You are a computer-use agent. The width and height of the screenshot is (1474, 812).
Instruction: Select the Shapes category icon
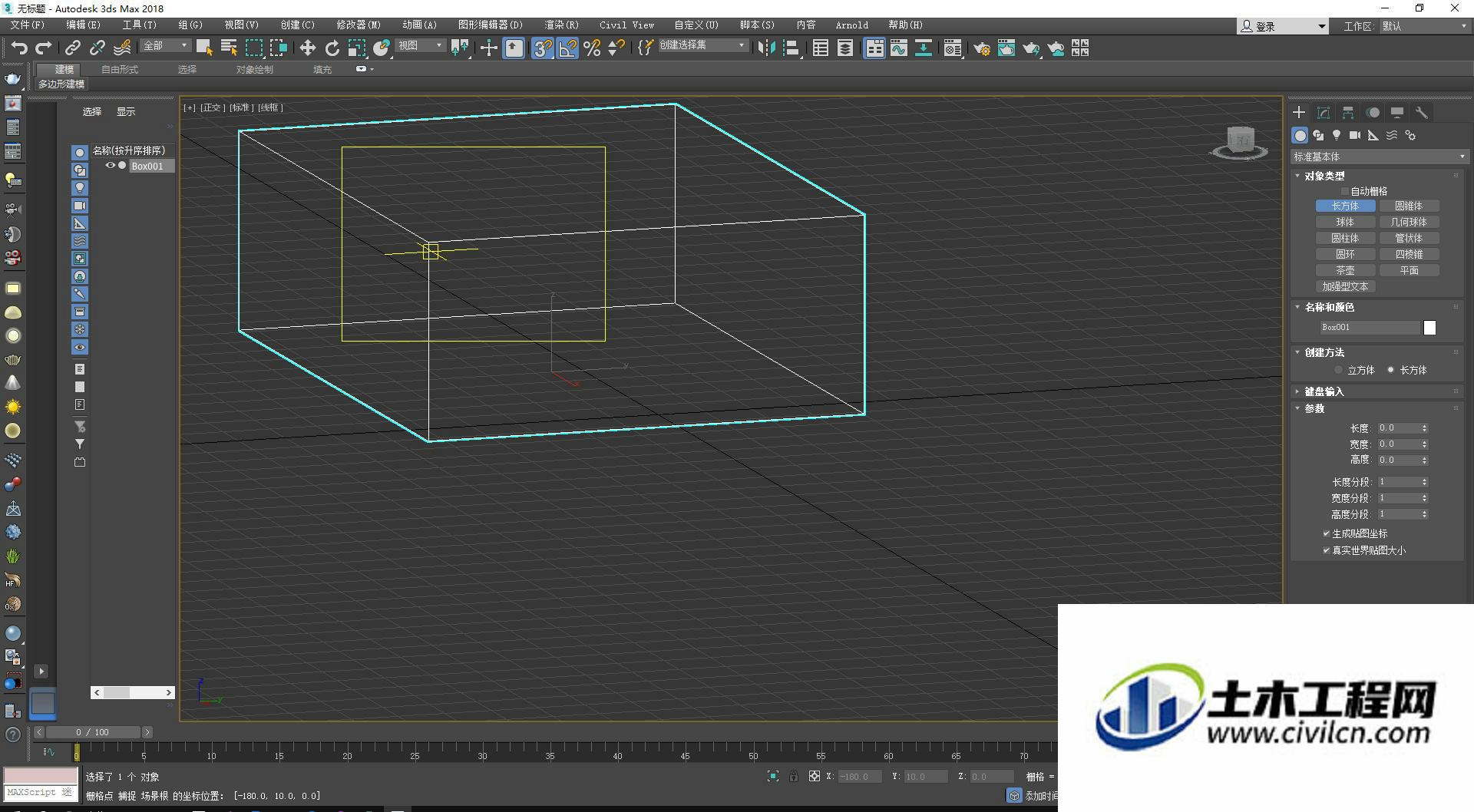pyautogui.click(x=1318, y=135)
